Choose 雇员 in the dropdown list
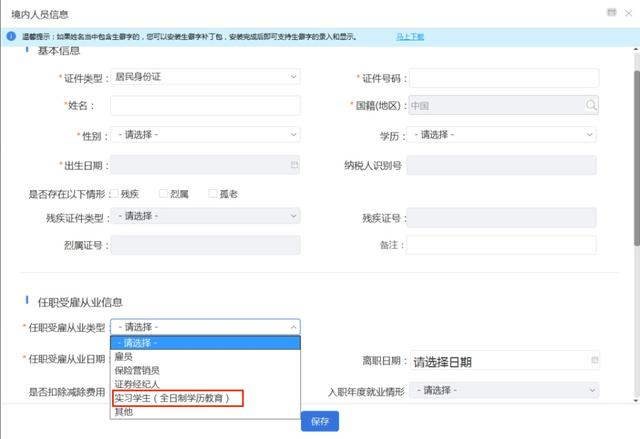The height and width of the screenshot is (439, 640). pos(125,356)
